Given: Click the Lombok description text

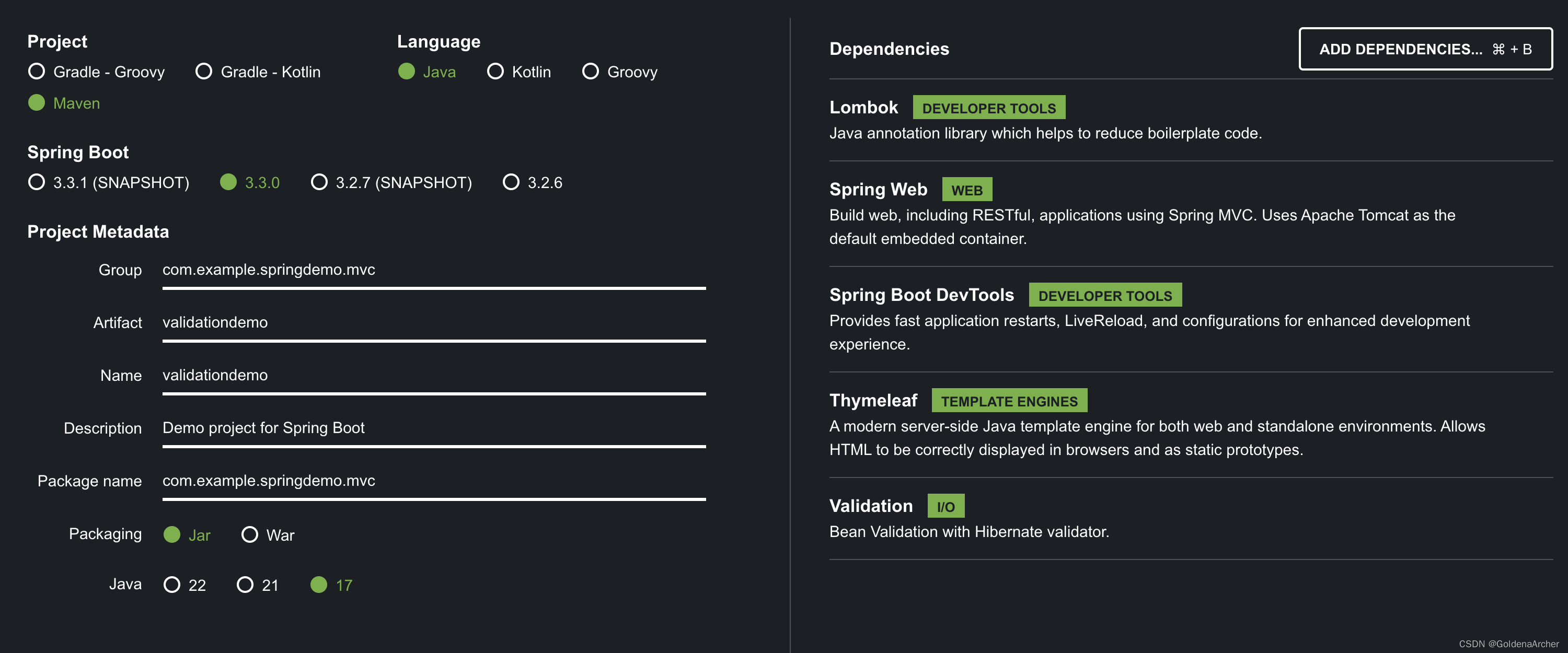Looking at the screenshot, I should [x=1045, y=133].
